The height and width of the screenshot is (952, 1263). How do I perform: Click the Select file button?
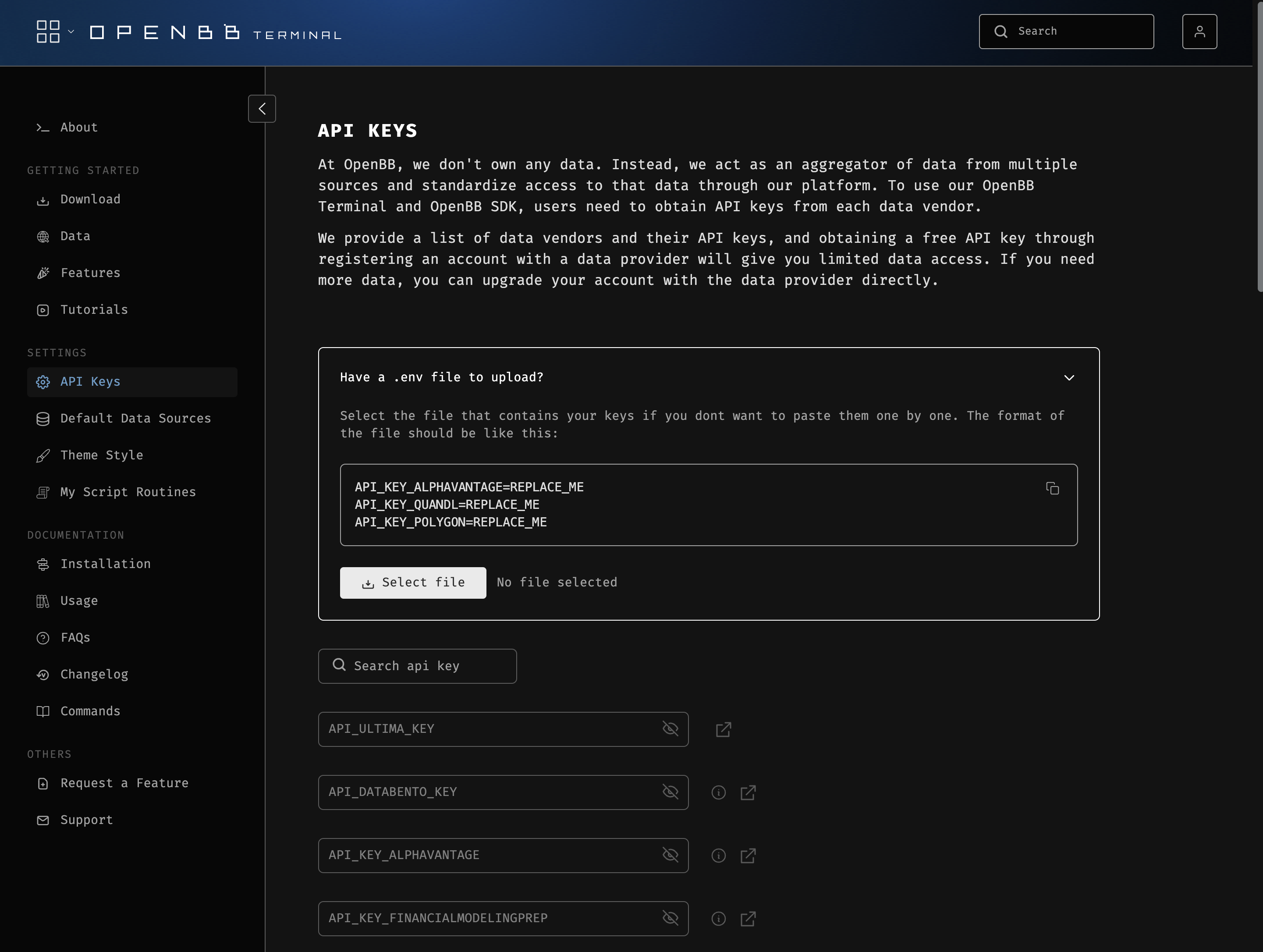(x=413, y=583)
